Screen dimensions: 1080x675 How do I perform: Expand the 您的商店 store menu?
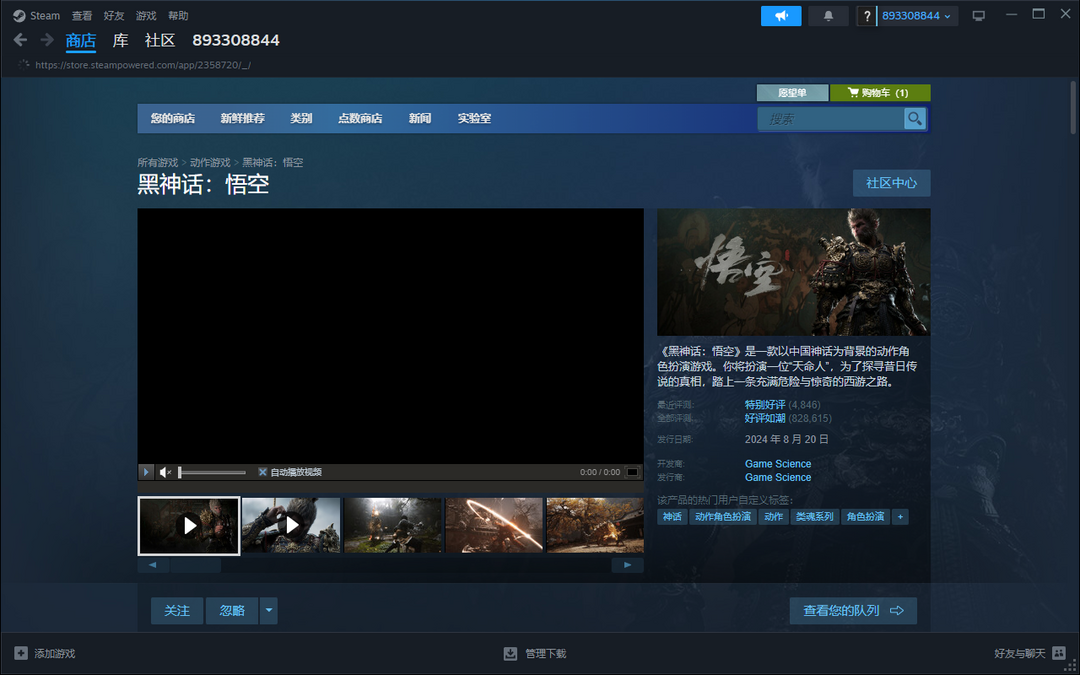click(173, 118)
